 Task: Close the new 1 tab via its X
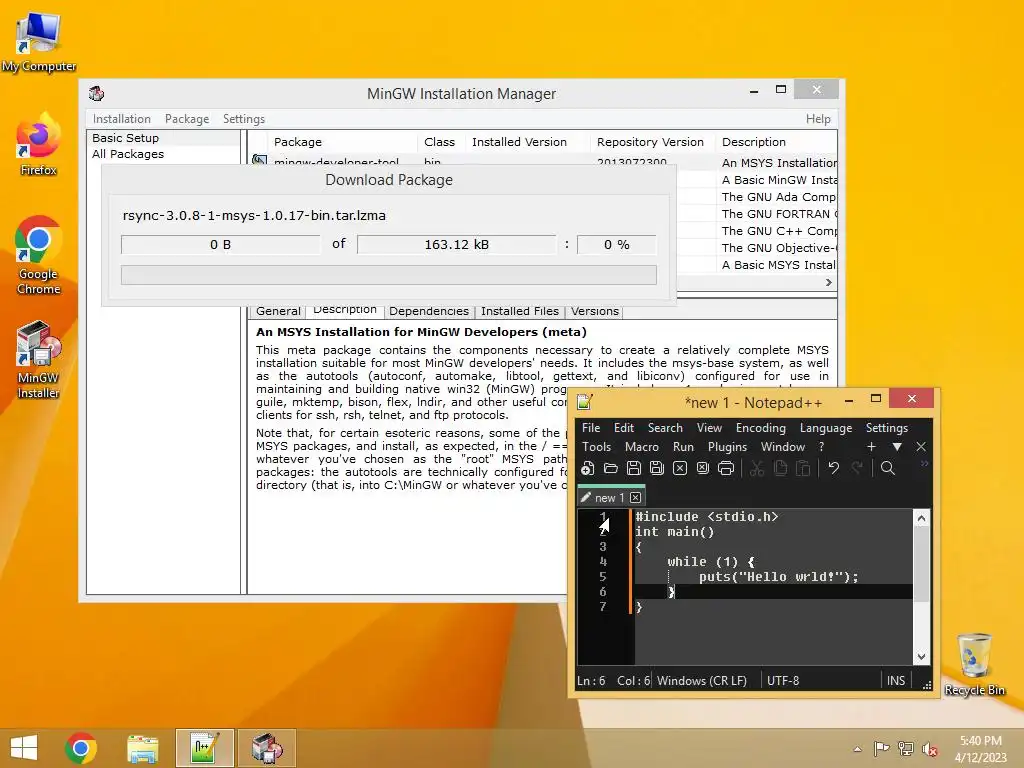635,498
